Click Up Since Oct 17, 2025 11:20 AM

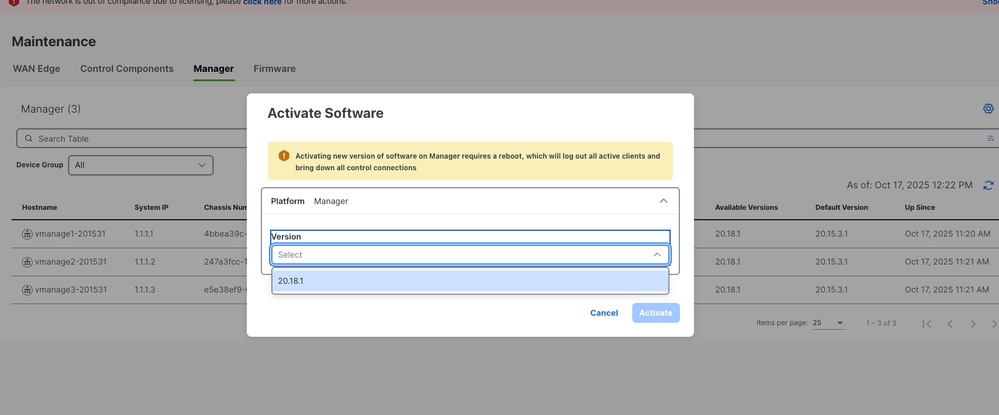click(x=949, y=234)
